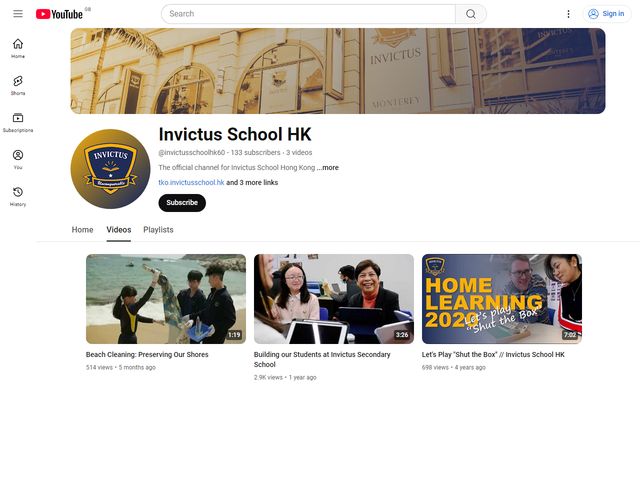Open History from the sidebar
This screenshot has width=640, height=480.
click(18, 196)
